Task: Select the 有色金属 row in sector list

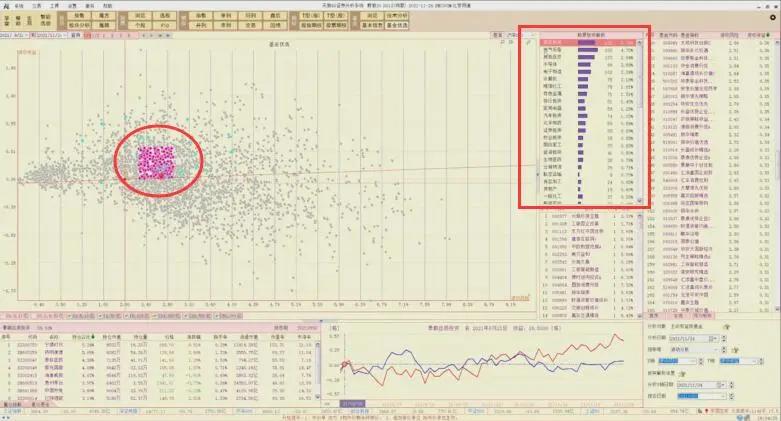Action: tap(588, 94)
